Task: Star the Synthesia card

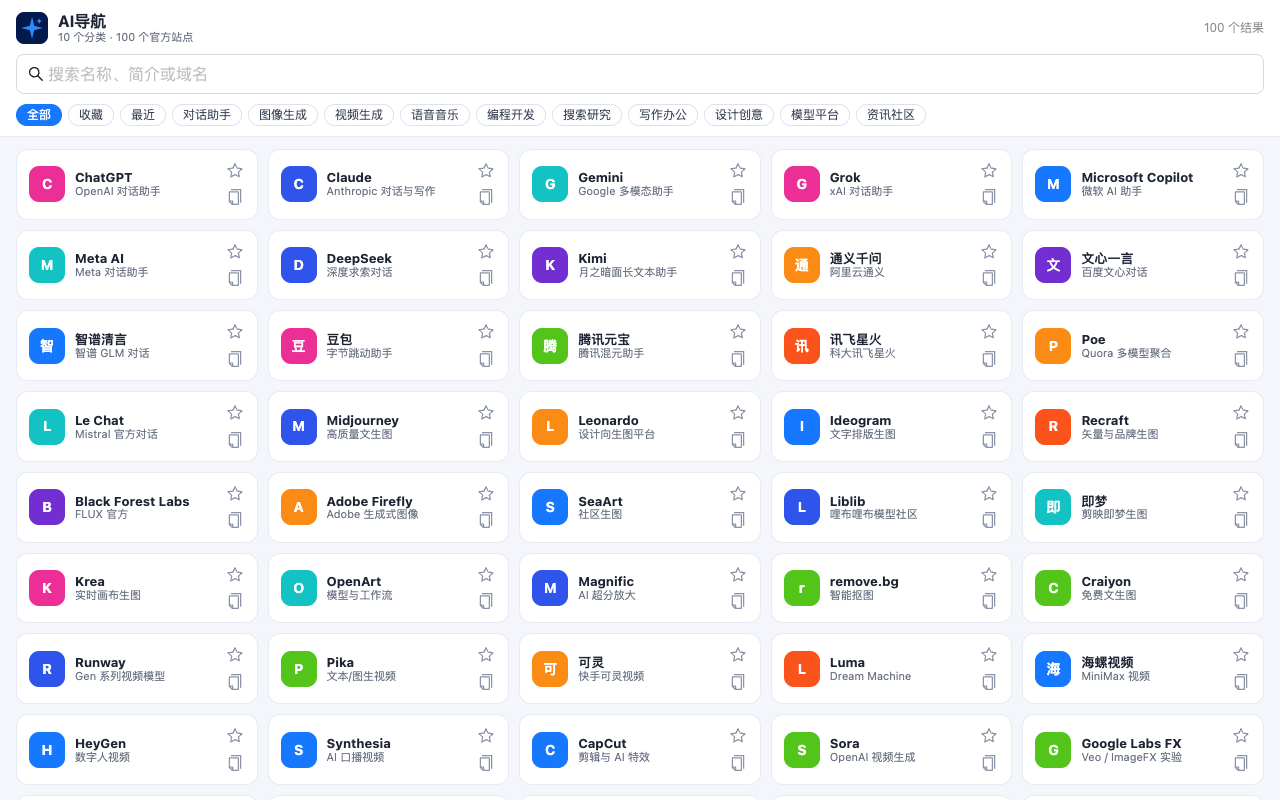Action: click(486, 736)
